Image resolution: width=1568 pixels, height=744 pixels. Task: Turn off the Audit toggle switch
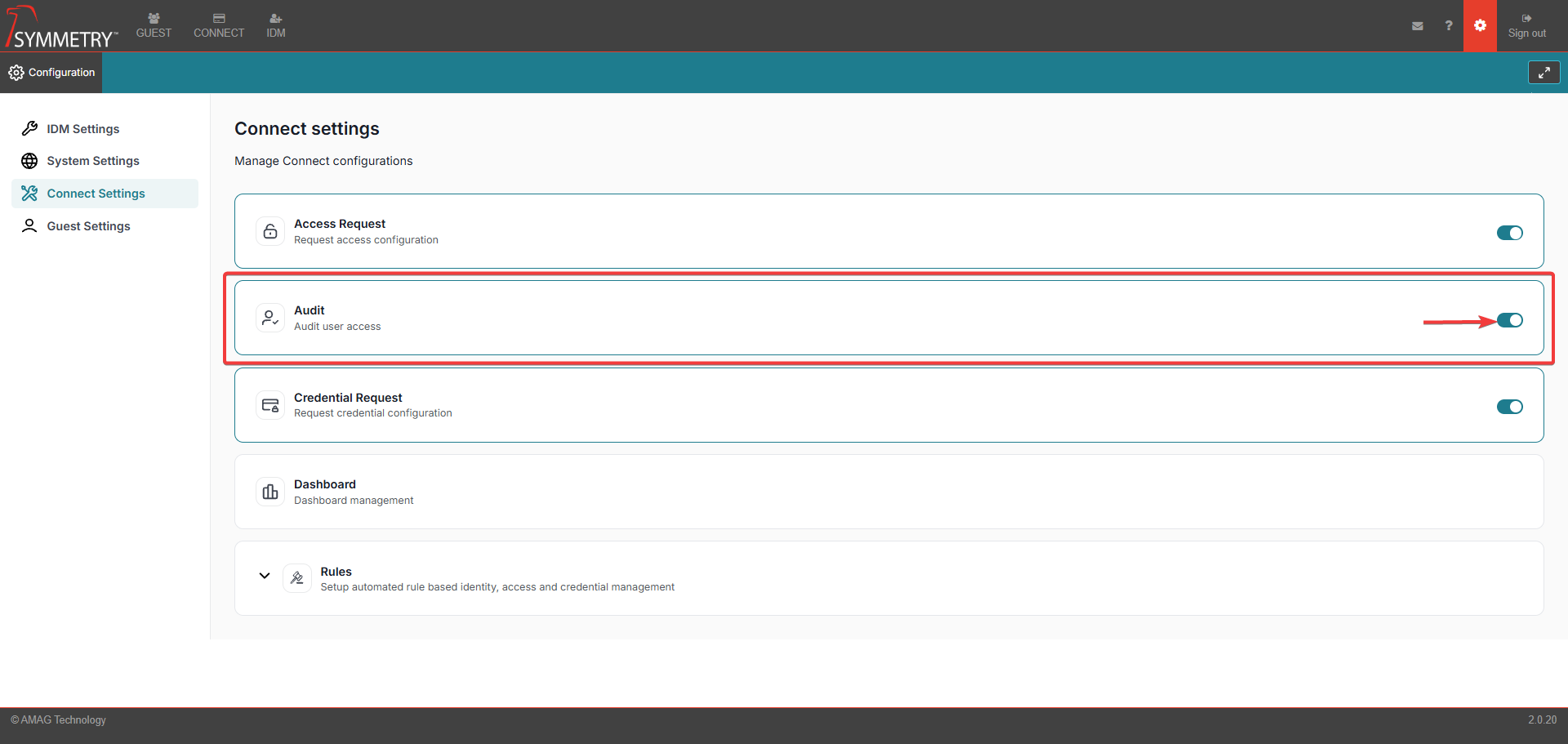[x=1509, y=320]
